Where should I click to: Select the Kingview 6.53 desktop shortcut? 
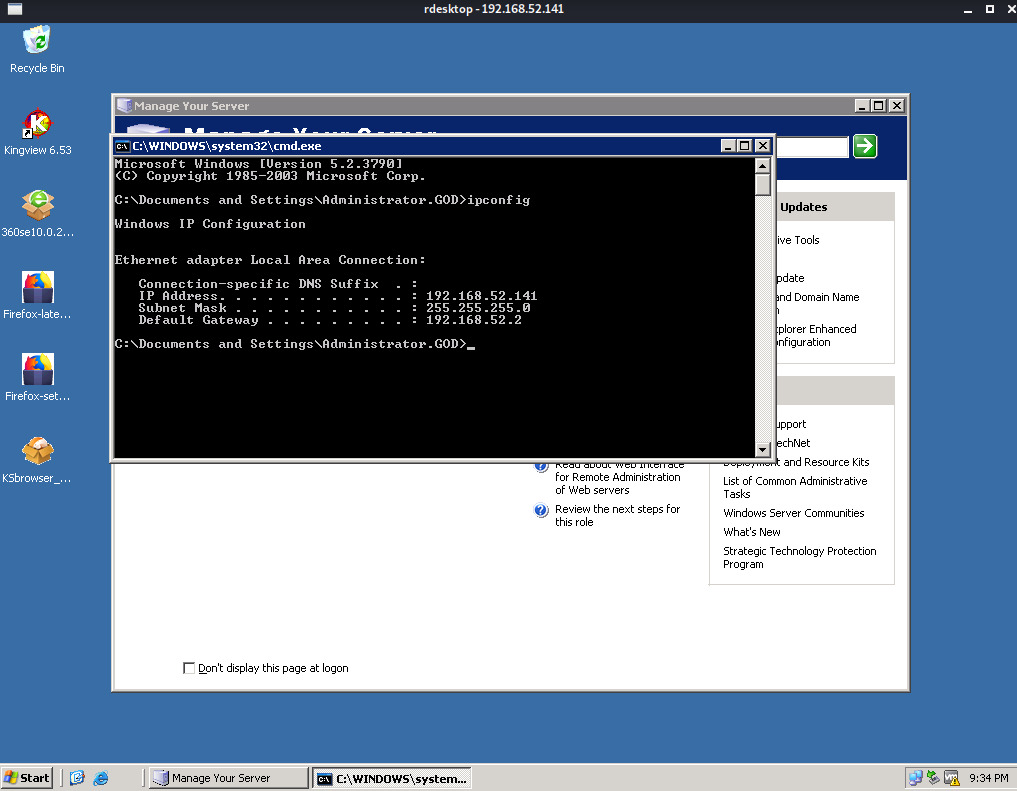[37, 125]
